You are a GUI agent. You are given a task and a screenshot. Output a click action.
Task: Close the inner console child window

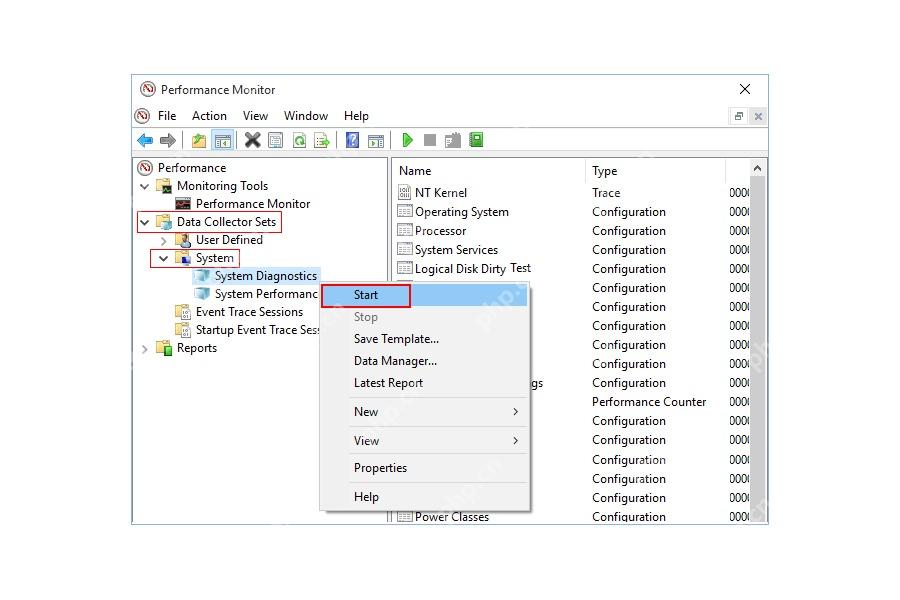(758, 116)
